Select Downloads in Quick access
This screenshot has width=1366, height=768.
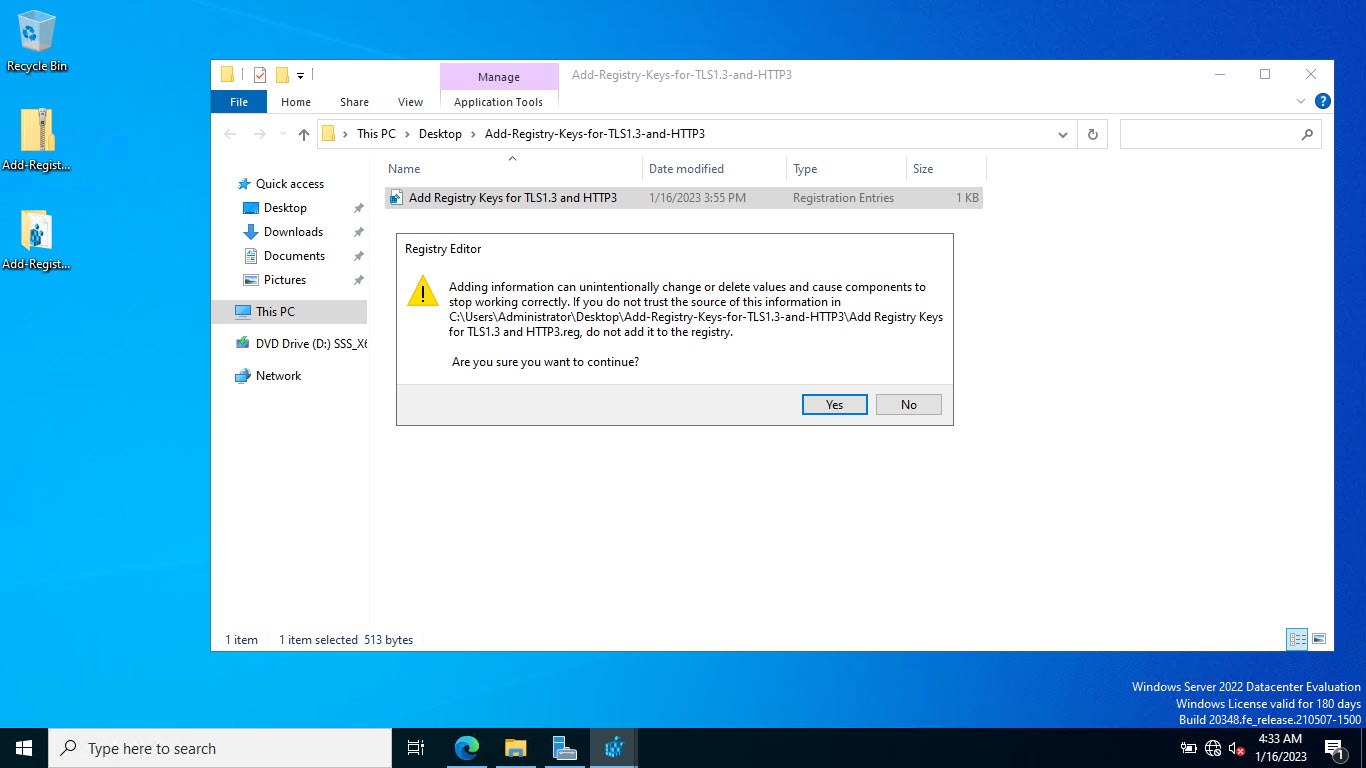[293, 232]
